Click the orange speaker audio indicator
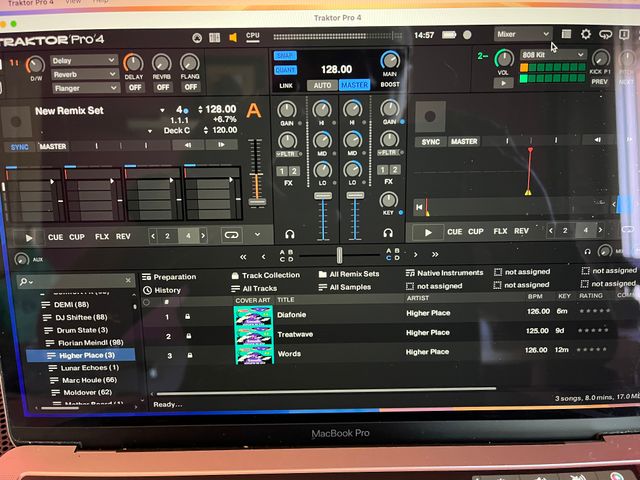The height and width of the screenshot is (480, 640). click(233, 38)
